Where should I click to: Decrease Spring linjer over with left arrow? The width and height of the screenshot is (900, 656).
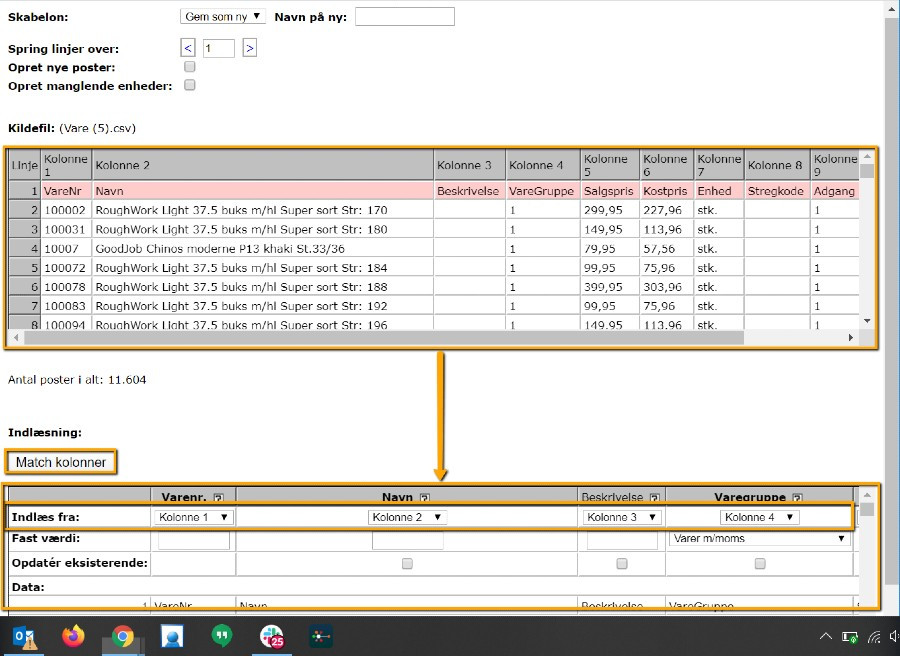(187, 48)
